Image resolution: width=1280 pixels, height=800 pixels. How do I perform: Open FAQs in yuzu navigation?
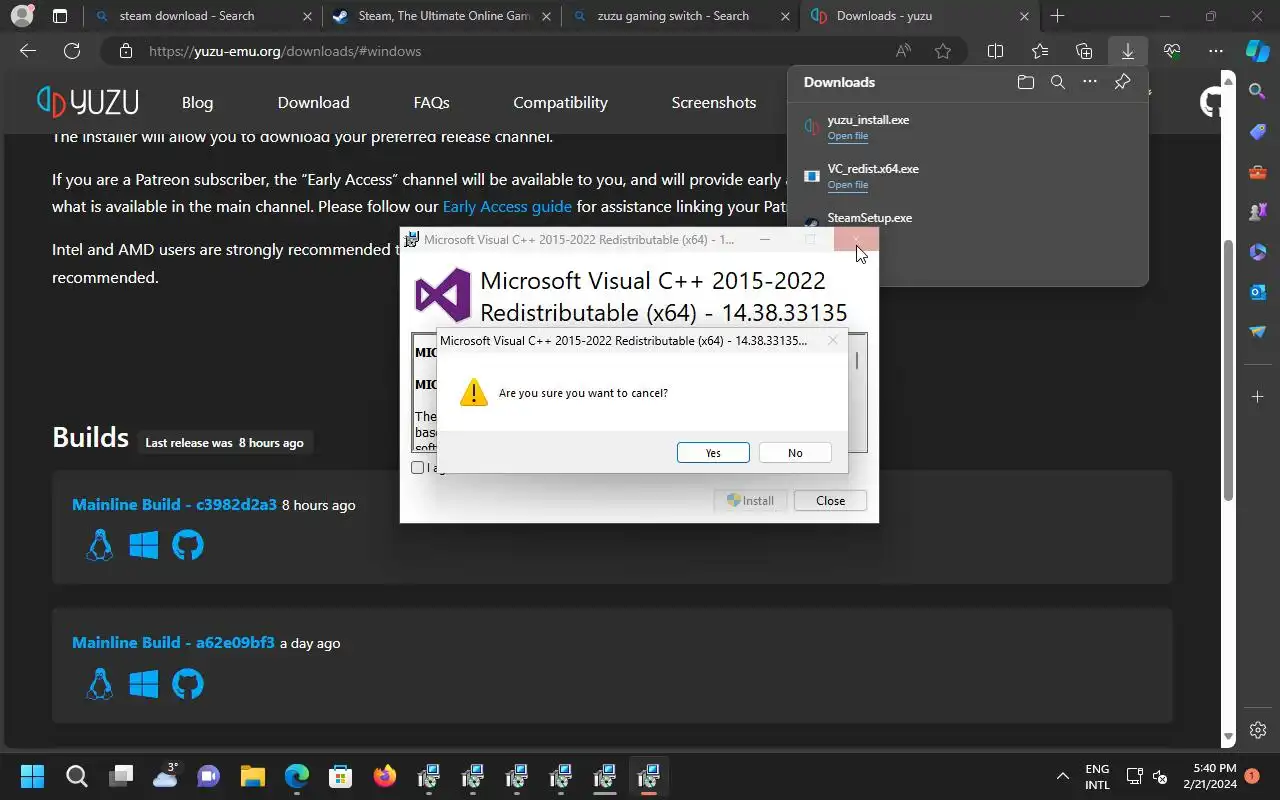(431, 102)
